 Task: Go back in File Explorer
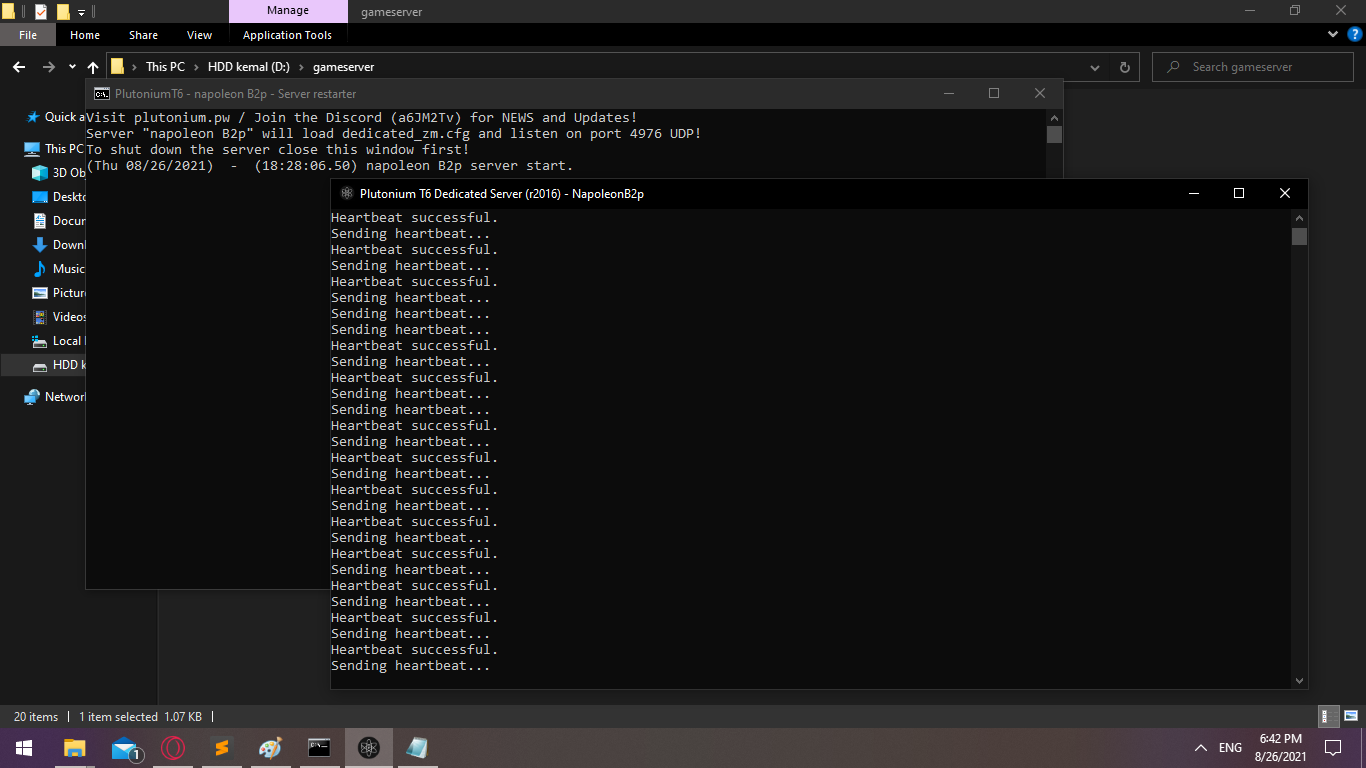19,67
